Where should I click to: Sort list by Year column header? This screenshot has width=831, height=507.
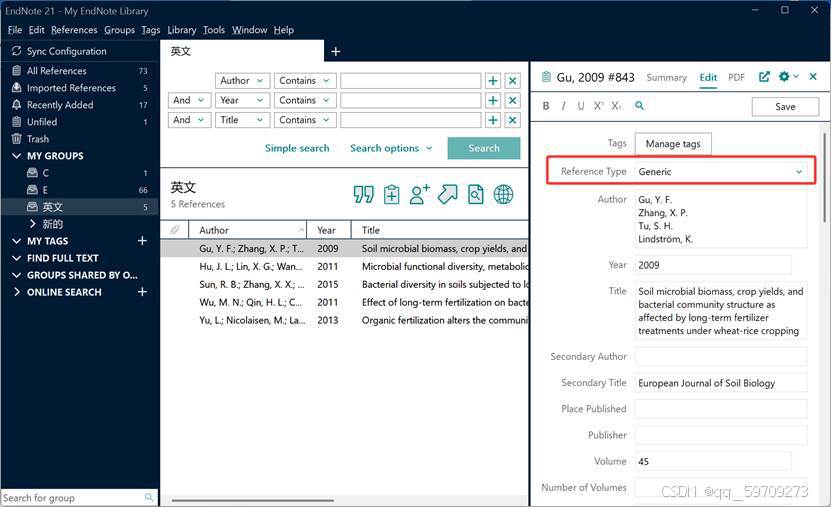click(329, 230)
